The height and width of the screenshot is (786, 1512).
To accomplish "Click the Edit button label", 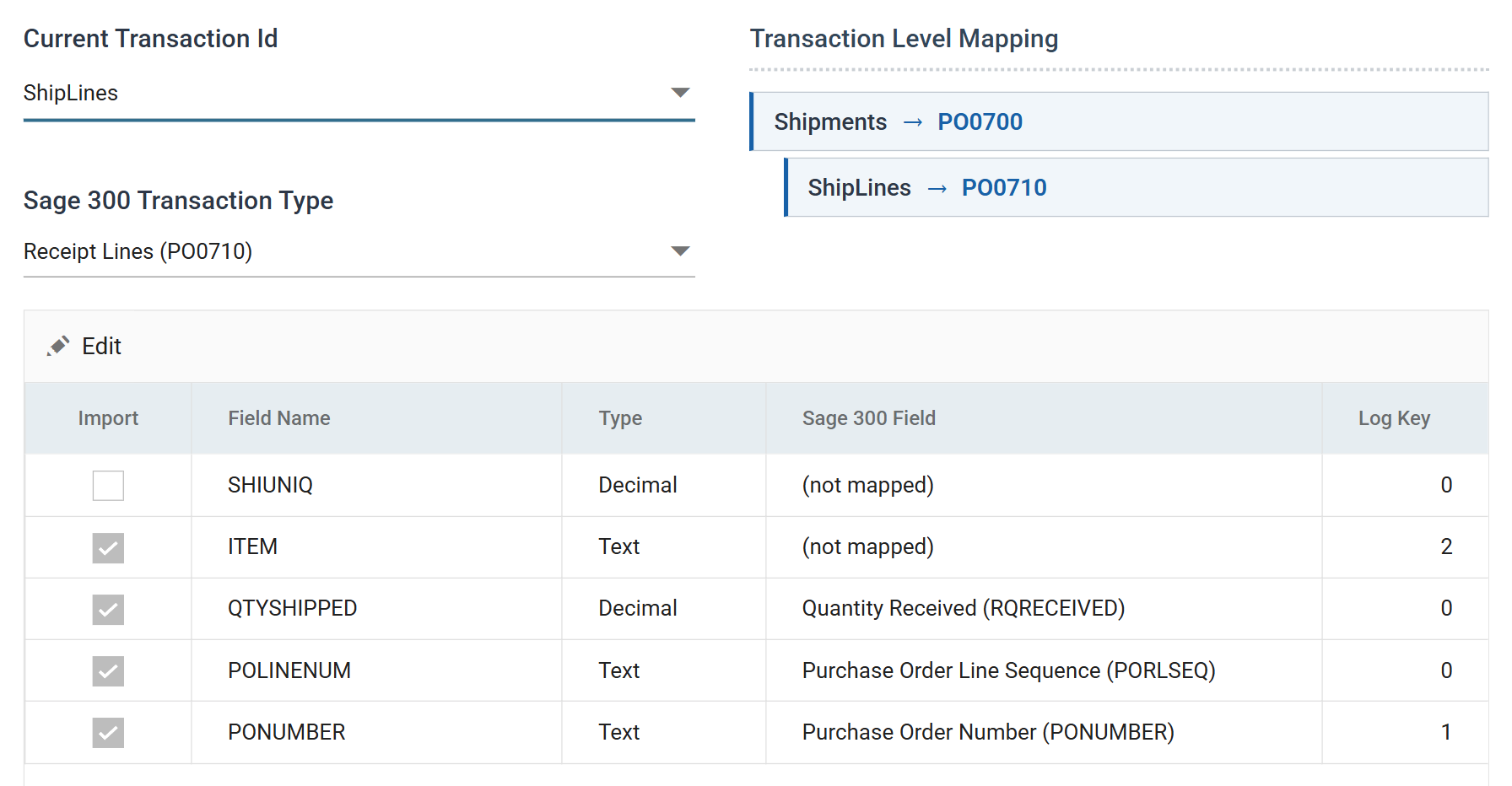I will (101, 347).
